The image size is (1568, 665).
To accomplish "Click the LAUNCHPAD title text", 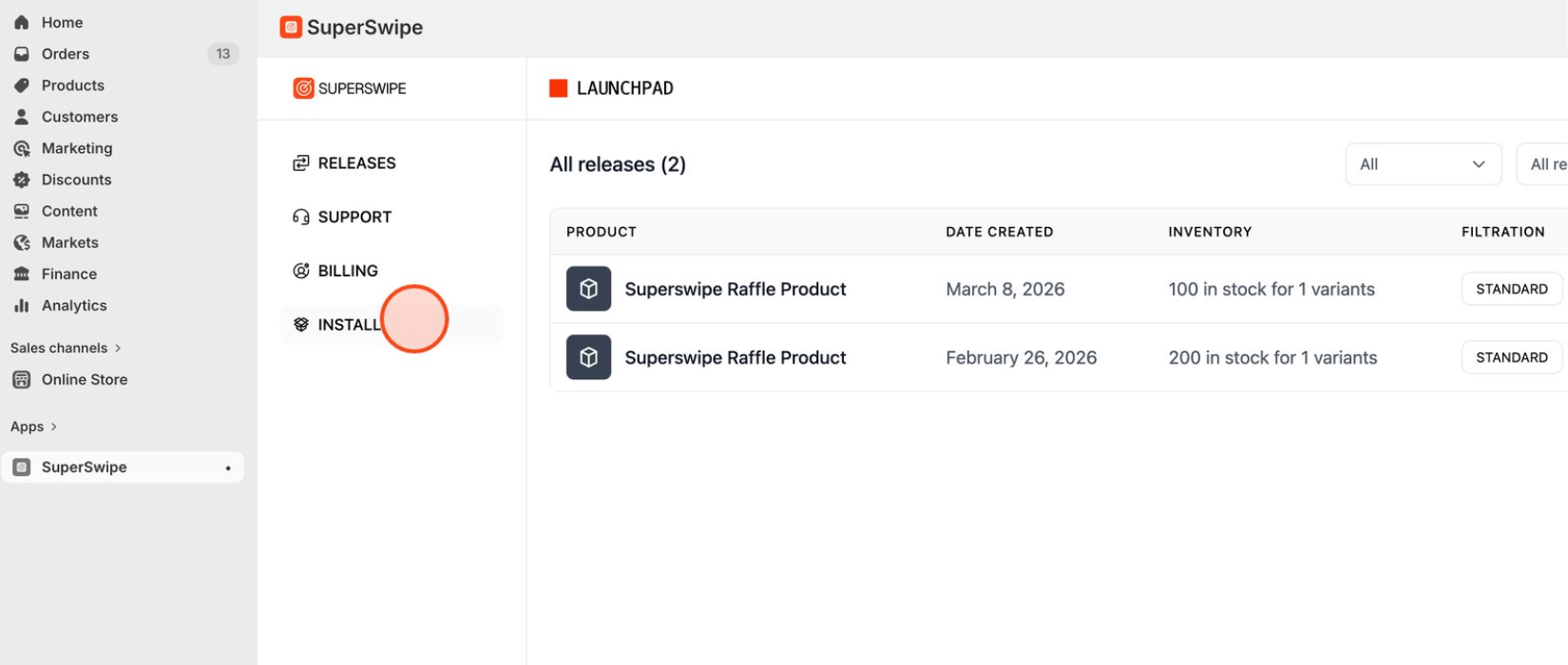I will 625,88.
